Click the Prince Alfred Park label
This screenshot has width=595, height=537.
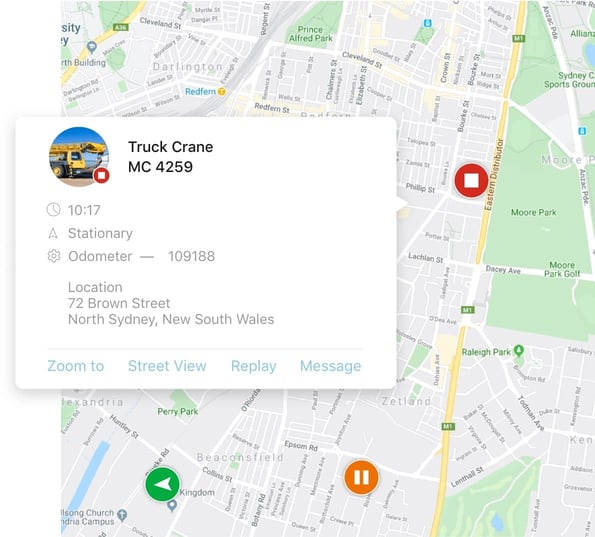(x=310, y=34)
